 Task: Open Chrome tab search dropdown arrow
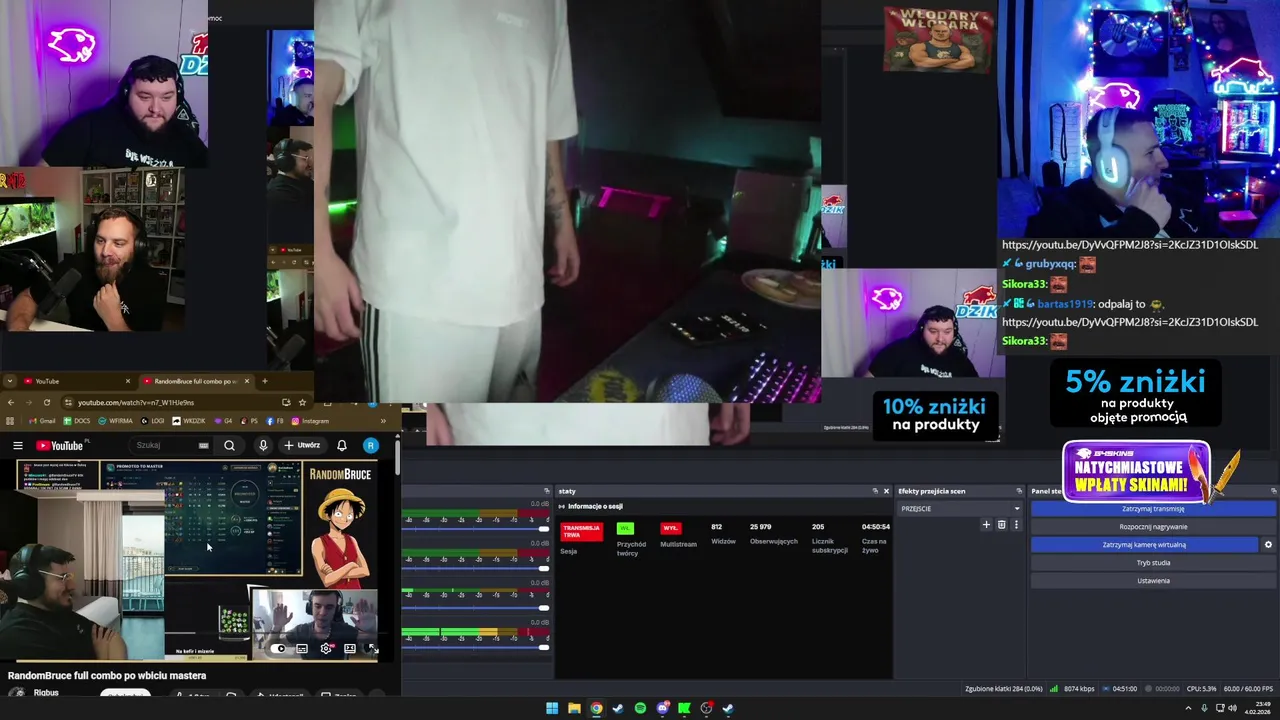point(9,381)
